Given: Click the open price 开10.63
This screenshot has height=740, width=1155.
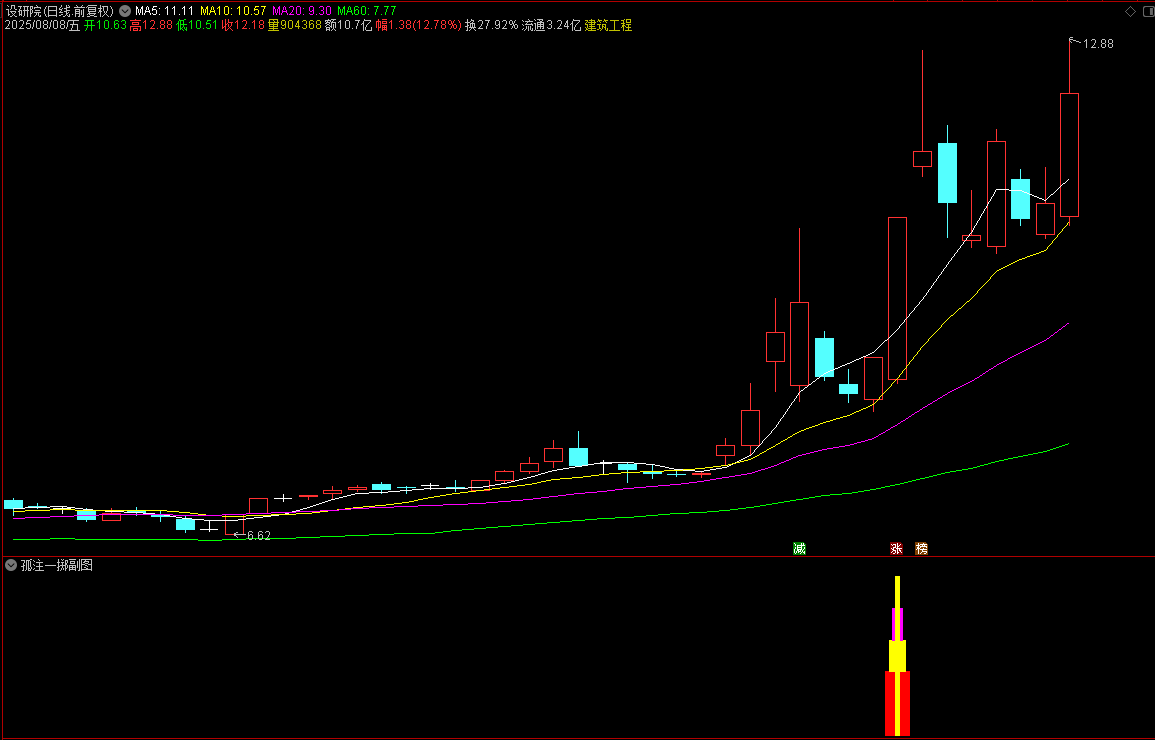Looking at the screenshot, I should click(105, 25).
